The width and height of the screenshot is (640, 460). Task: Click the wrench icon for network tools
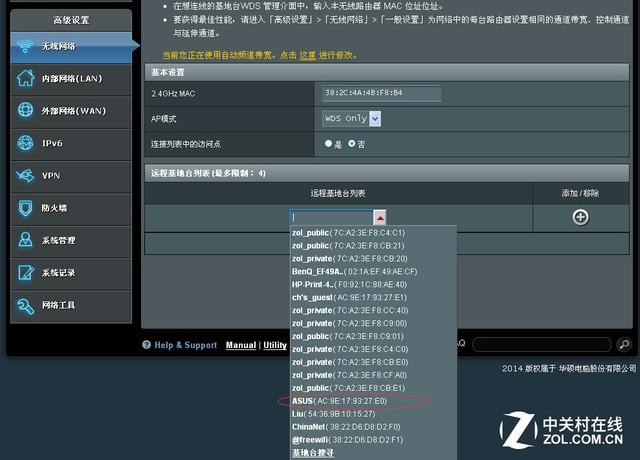tap(25, 306)
